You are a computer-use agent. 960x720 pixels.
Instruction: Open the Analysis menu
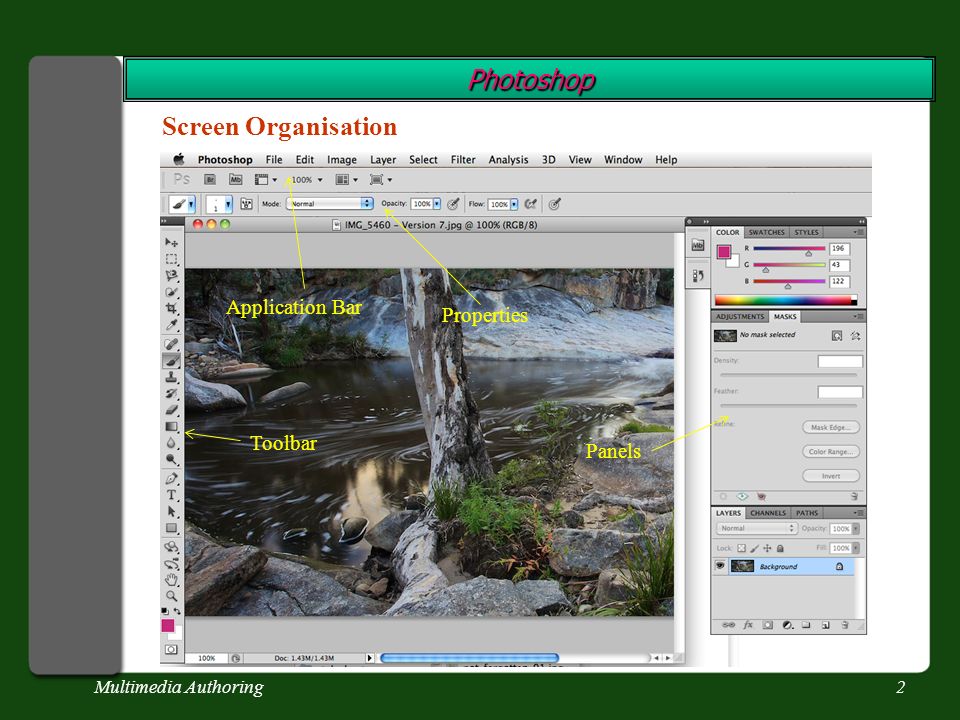[508, 160]
